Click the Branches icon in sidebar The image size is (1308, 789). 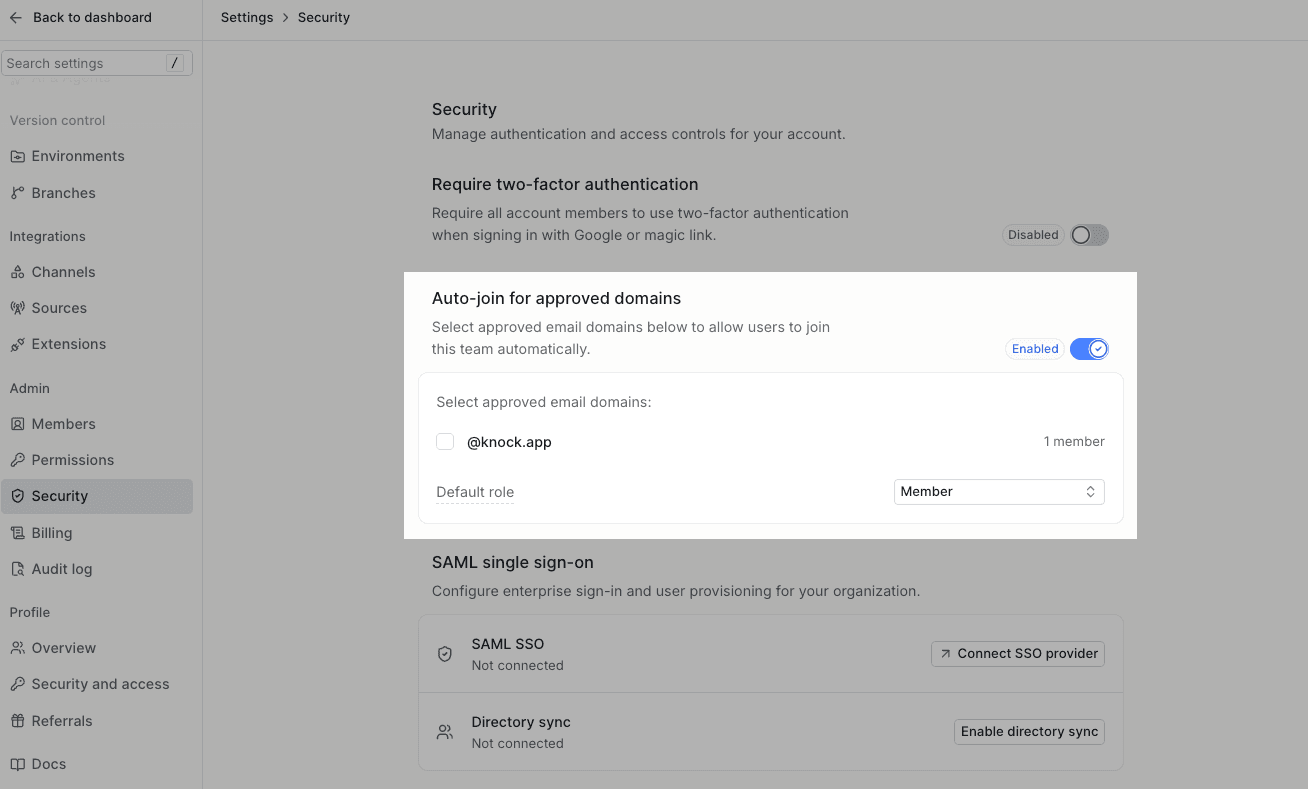point(17,193)
